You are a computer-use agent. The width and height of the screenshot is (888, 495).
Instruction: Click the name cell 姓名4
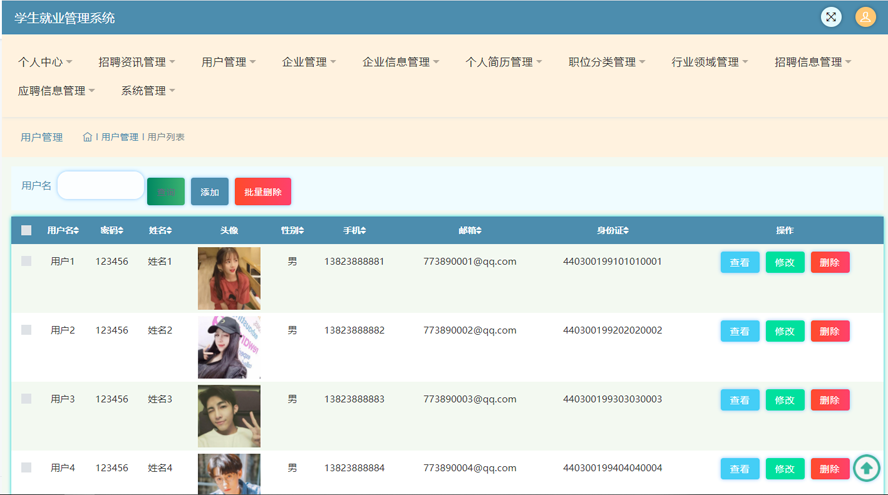coord(160,468)
